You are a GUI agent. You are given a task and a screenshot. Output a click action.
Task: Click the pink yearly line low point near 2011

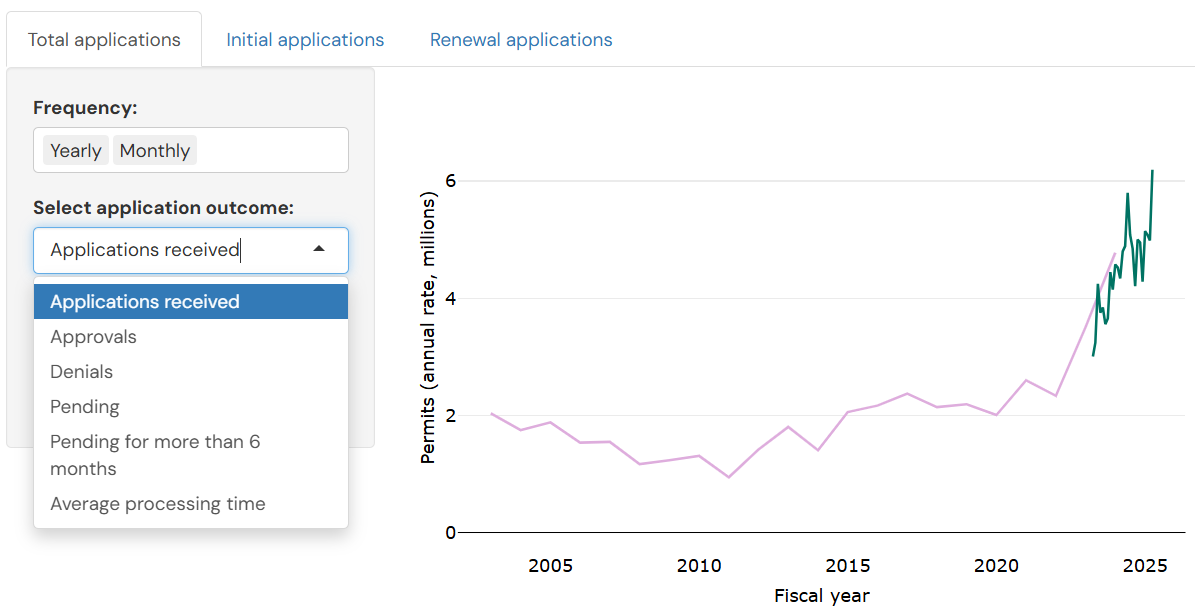click(x=728, y=477)
